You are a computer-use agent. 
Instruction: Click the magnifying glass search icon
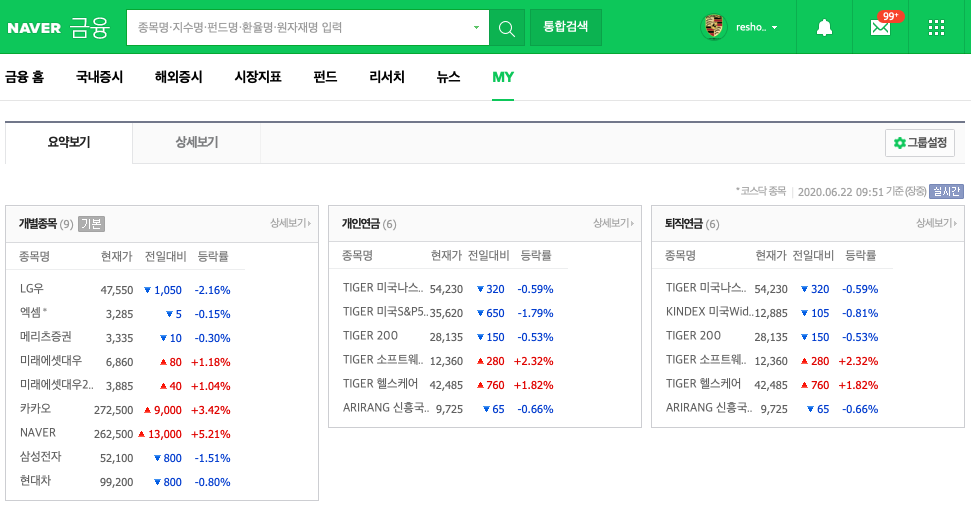pyautogui.click(x=507, y=28)
